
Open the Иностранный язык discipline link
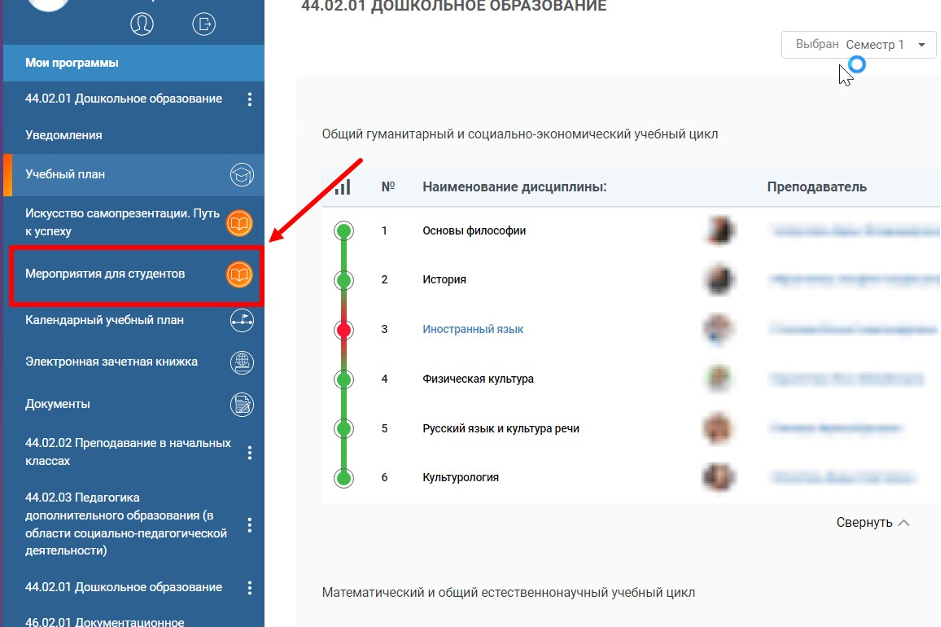pos(473,329)
